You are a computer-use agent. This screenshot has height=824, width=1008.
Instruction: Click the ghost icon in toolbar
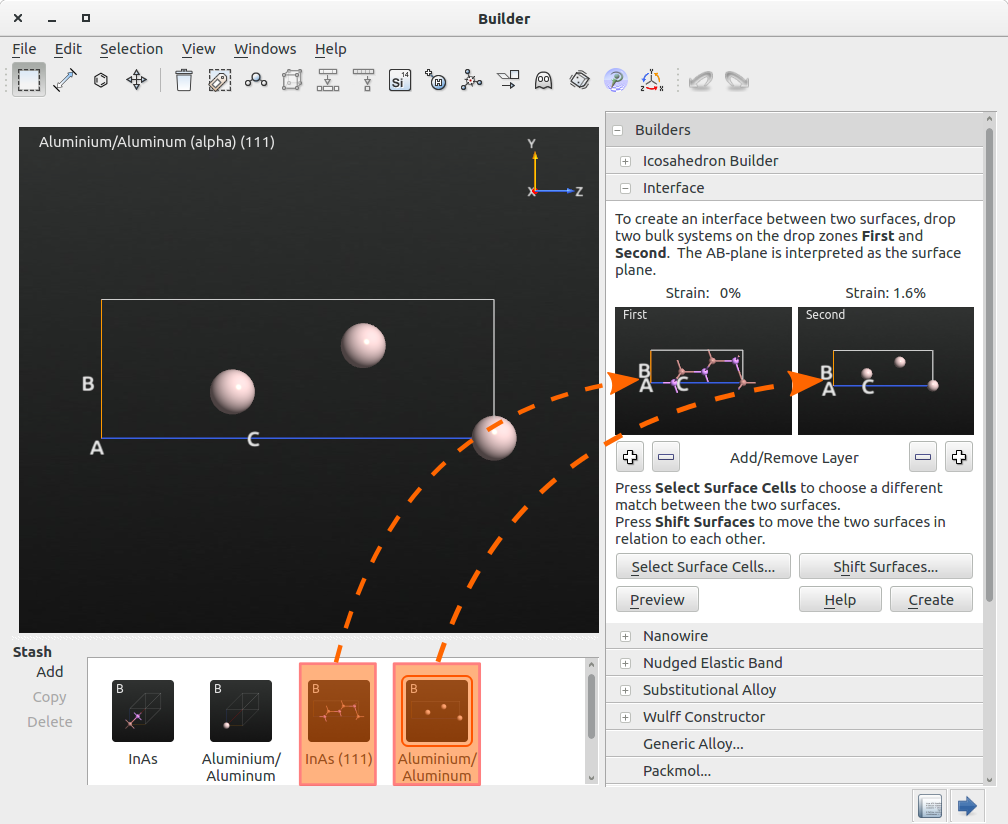click(x=543, y=80)
